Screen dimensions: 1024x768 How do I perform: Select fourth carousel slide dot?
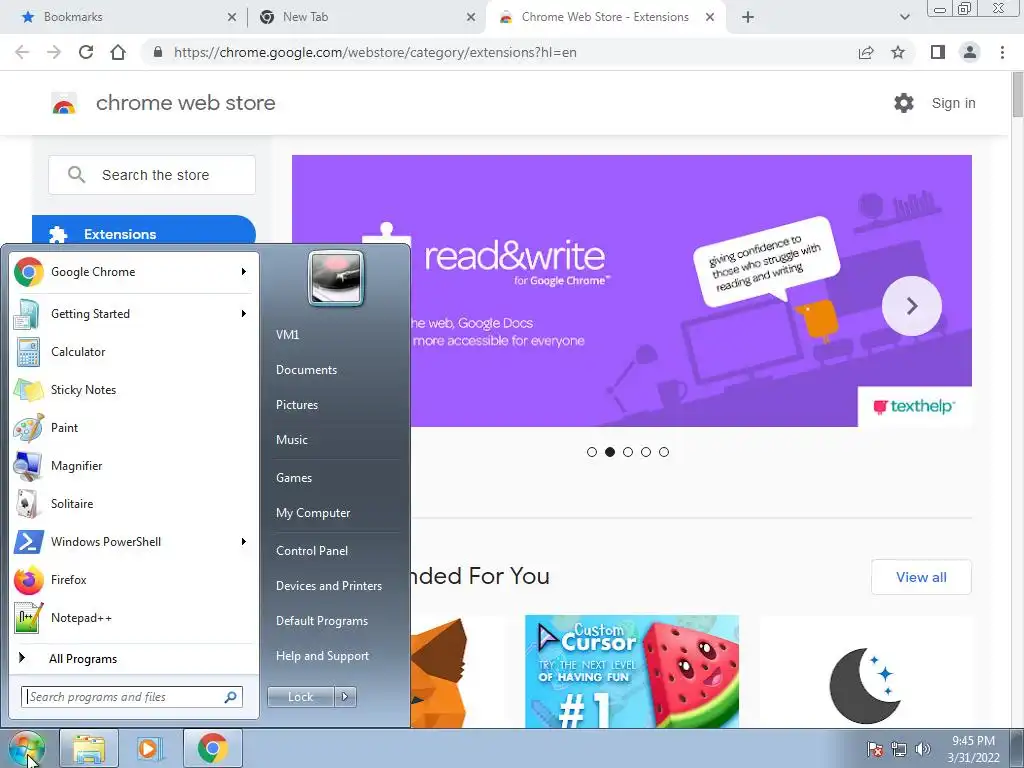click(646, 452)
